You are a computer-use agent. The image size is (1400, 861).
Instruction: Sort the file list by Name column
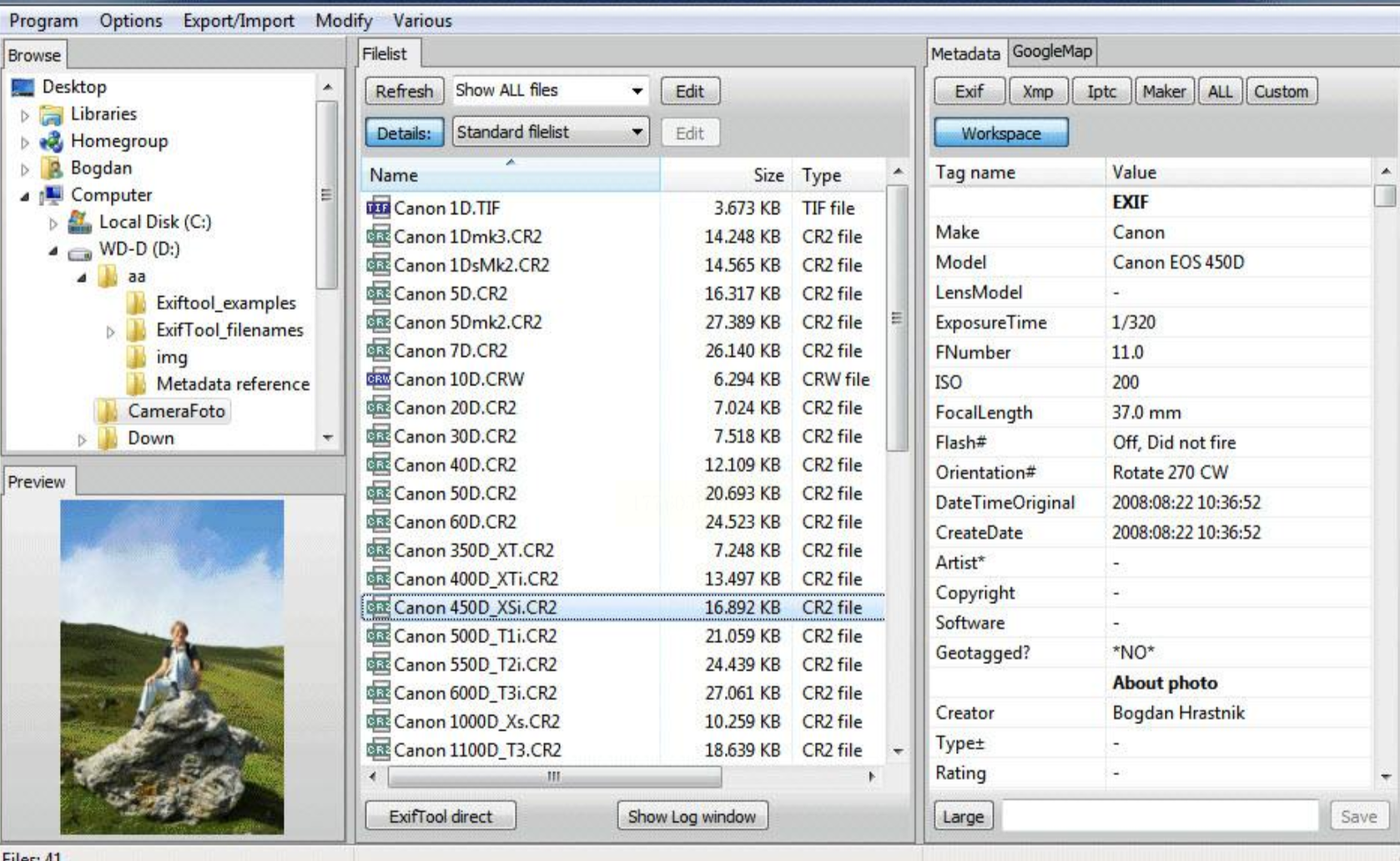511,175
